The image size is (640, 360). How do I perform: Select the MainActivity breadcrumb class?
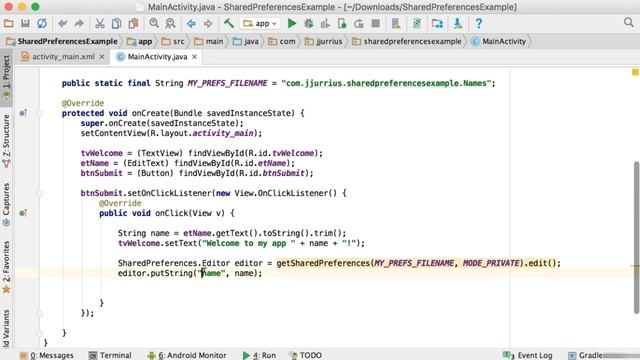click(x=499, y=41)
